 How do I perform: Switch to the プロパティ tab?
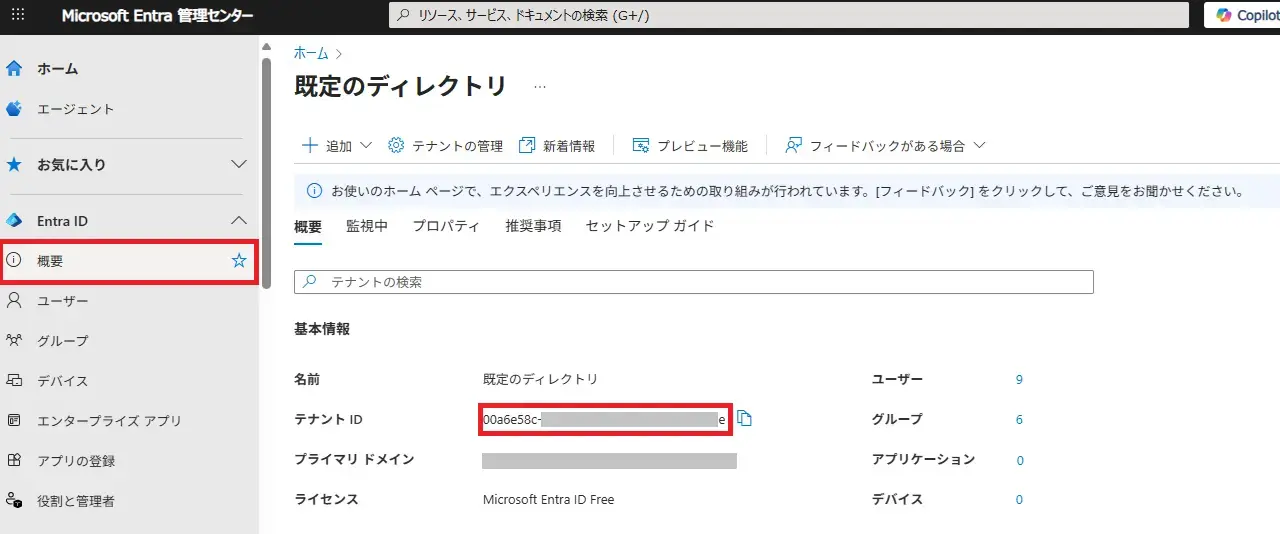(446, 226)
